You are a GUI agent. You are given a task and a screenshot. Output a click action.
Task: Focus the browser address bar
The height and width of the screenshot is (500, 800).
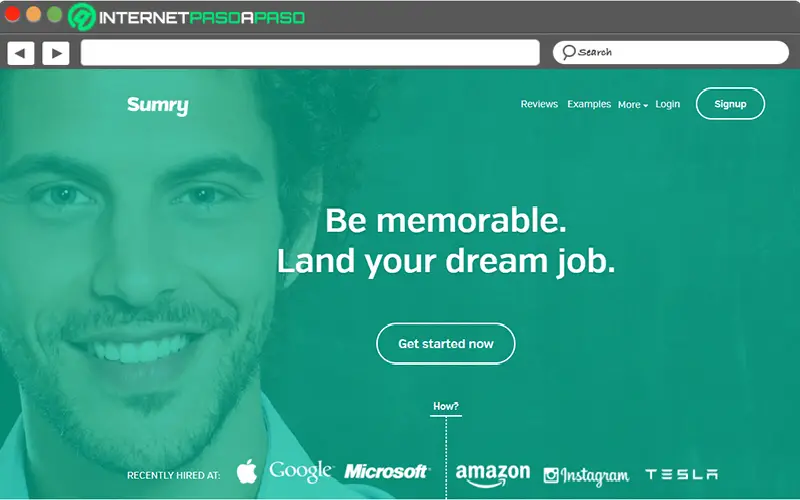tap(310, 53)
